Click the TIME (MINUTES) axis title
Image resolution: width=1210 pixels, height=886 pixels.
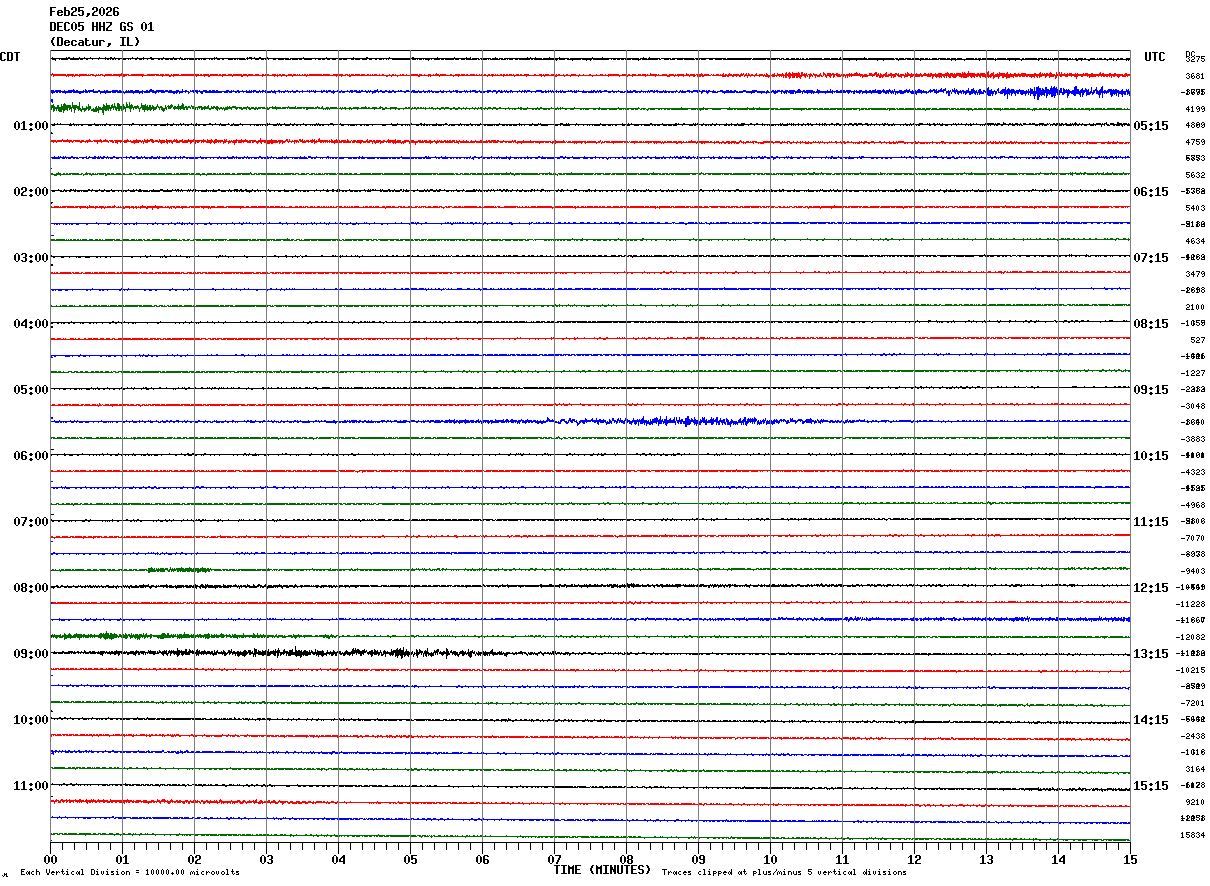point(603,870)
